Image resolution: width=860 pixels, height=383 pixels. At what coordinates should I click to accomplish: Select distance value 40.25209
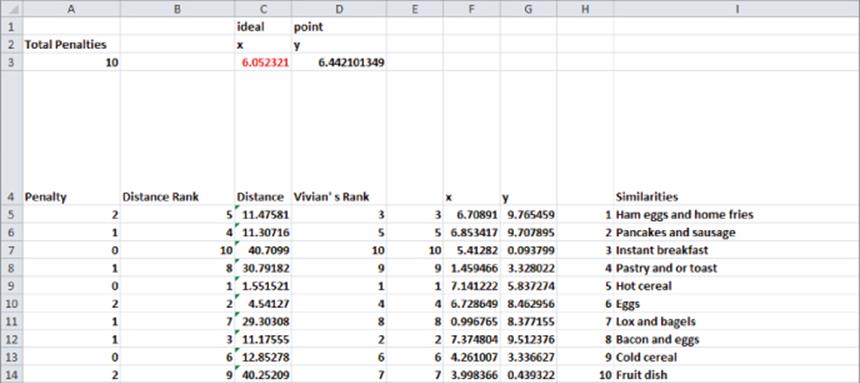pyautogui.click(x=263, y=375)
